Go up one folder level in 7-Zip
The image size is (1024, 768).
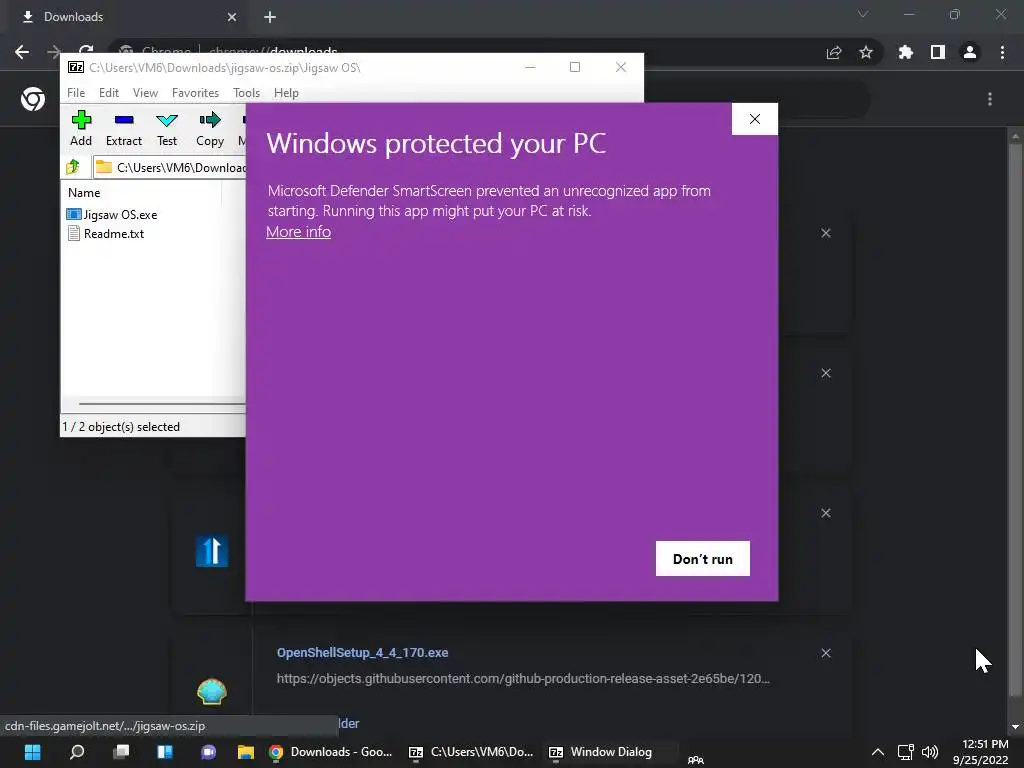[72, 167]
